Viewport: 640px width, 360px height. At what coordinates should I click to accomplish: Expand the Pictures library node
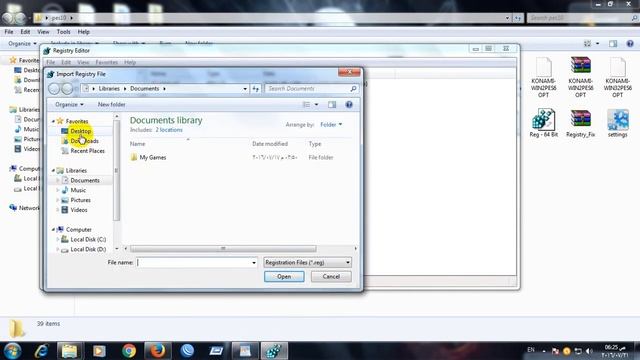[x=58, y=200]
